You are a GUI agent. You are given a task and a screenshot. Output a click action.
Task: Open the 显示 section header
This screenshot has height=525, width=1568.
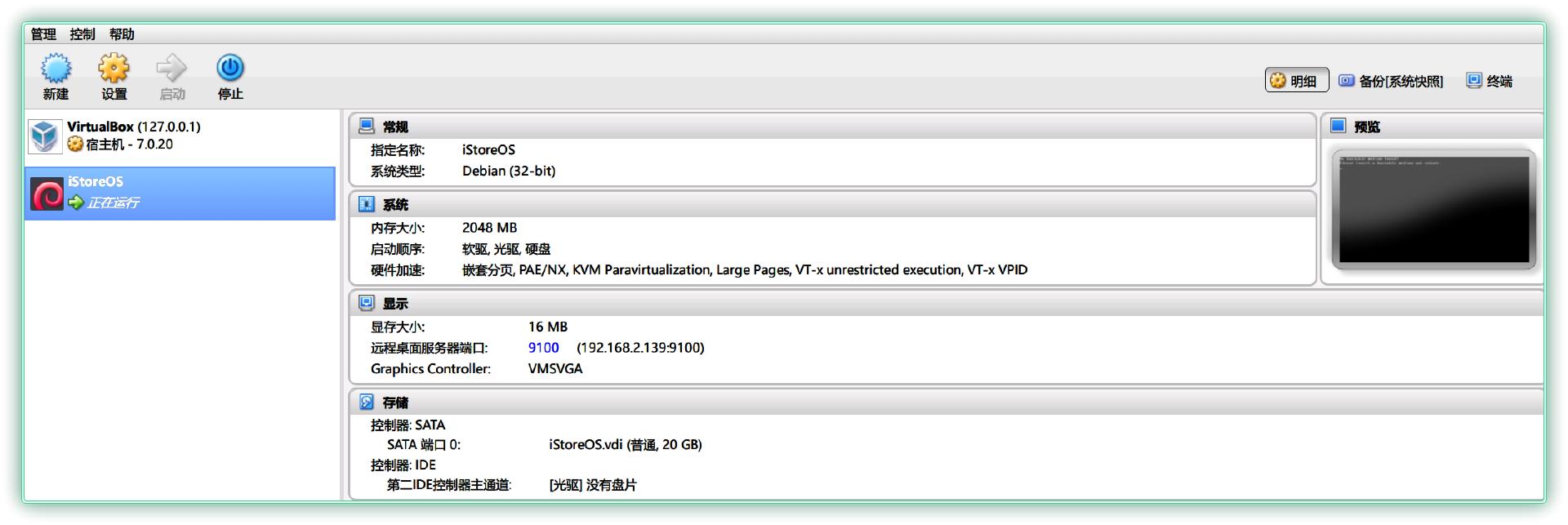[x=947, y=303]
